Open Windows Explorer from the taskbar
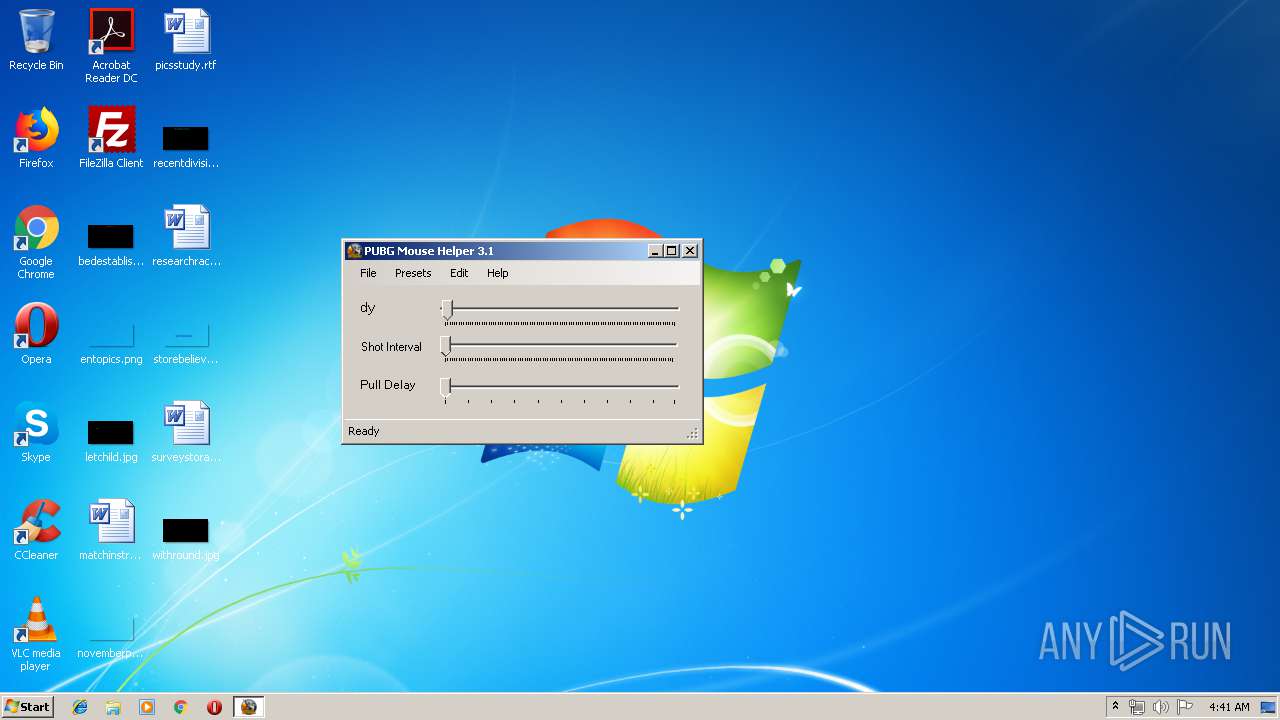 click(113, 707)
